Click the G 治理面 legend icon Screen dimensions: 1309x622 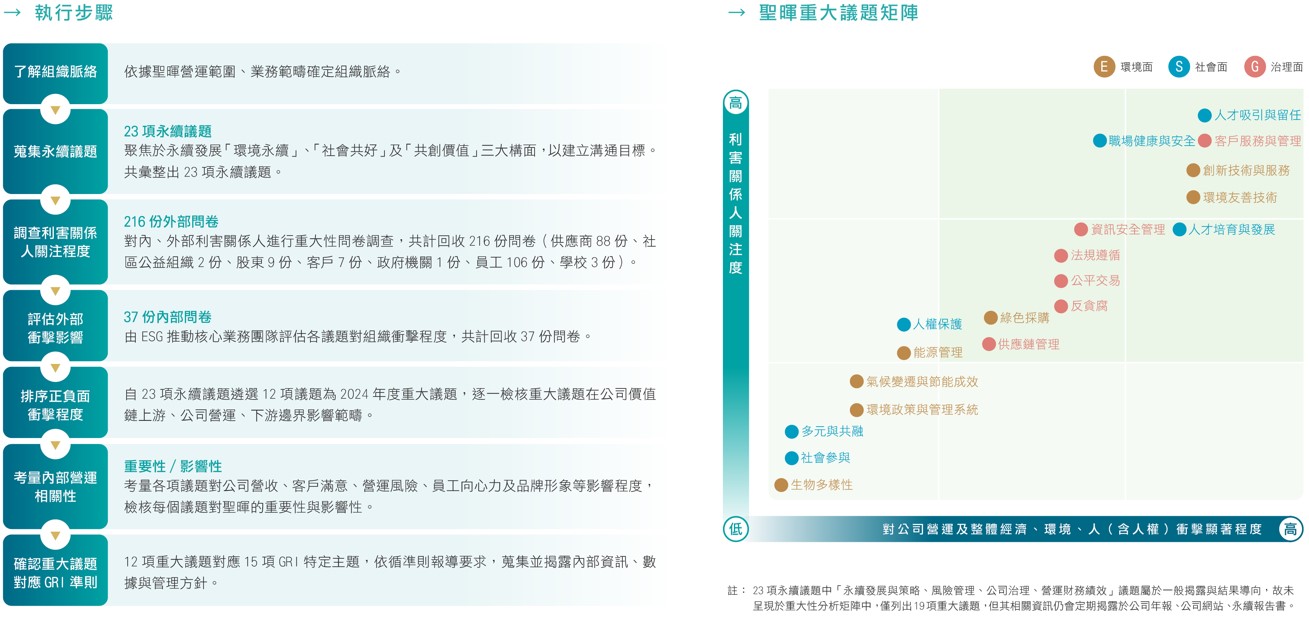tap(1255, 67)
